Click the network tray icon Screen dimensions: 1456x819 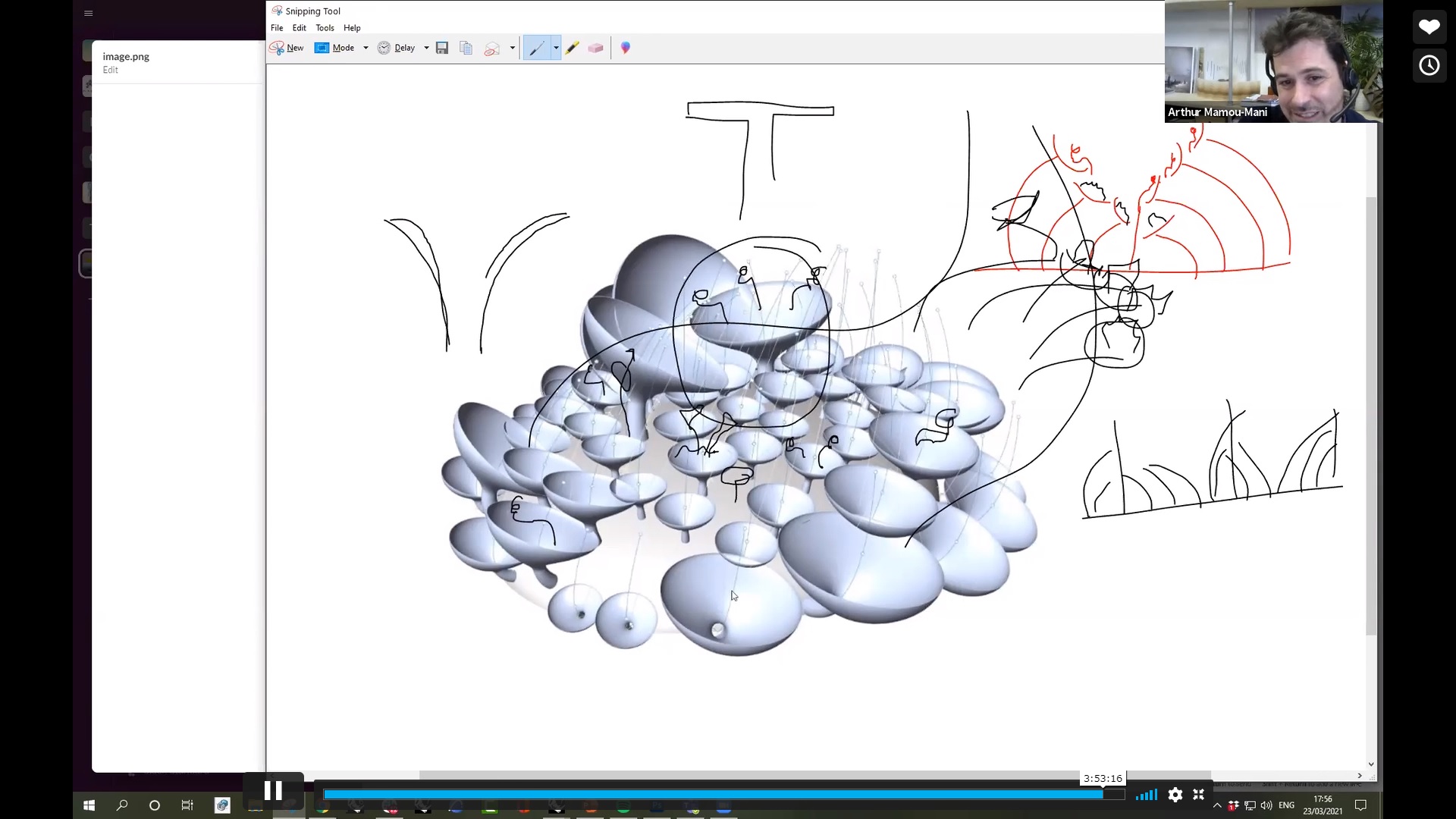(1250, 805)
